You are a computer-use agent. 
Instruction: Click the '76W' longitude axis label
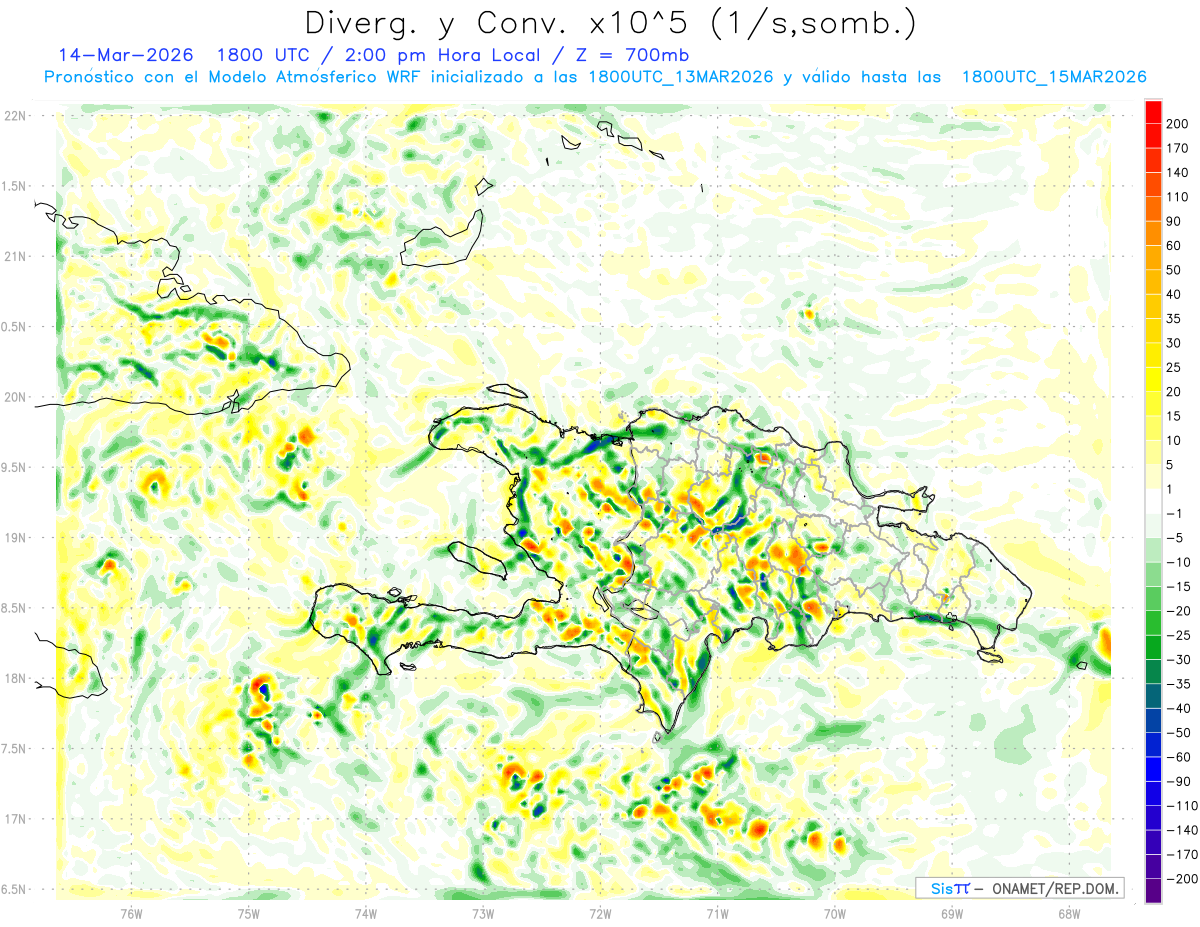(132, 913)
